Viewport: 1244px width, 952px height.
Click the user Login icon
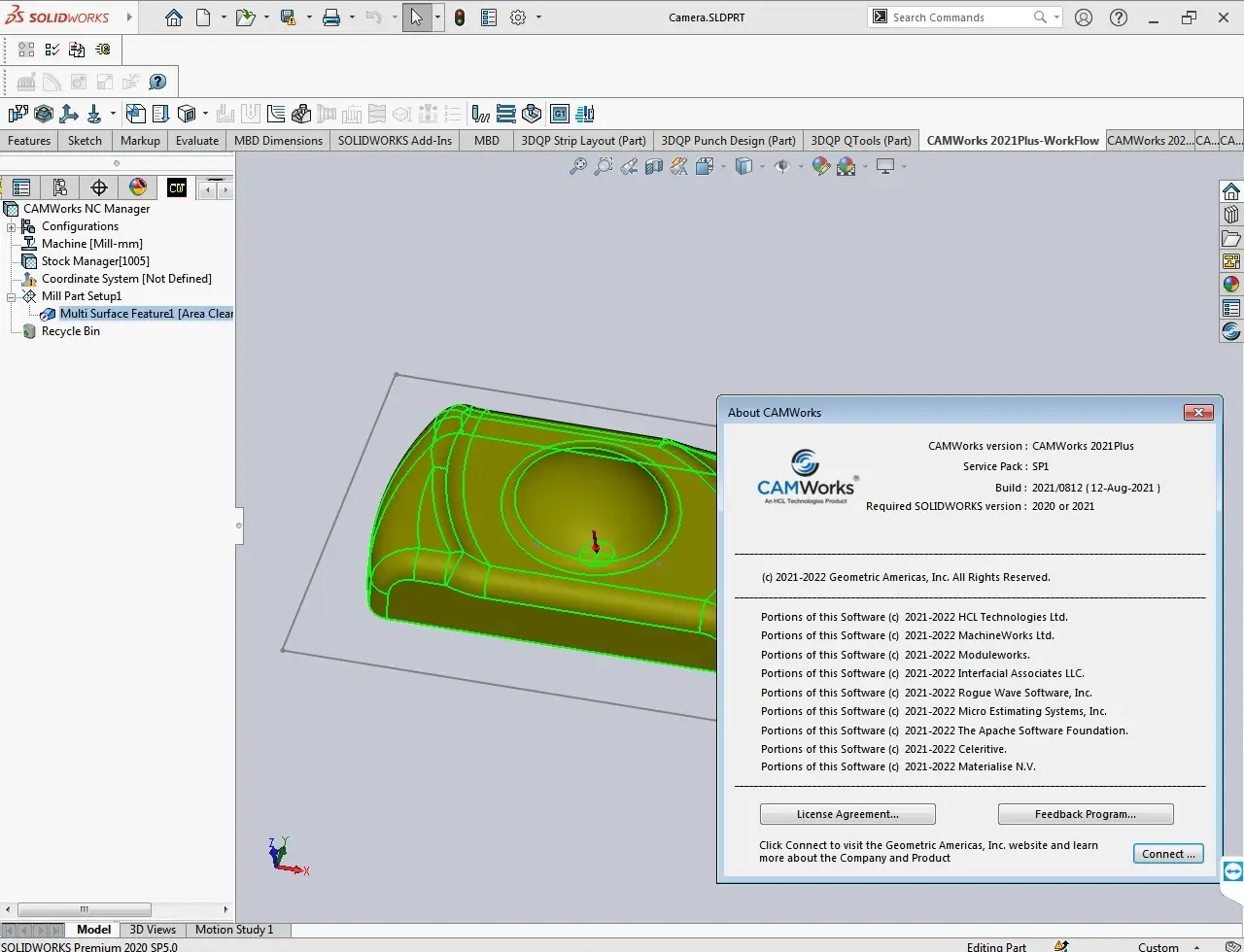(x=1084, y=17)
